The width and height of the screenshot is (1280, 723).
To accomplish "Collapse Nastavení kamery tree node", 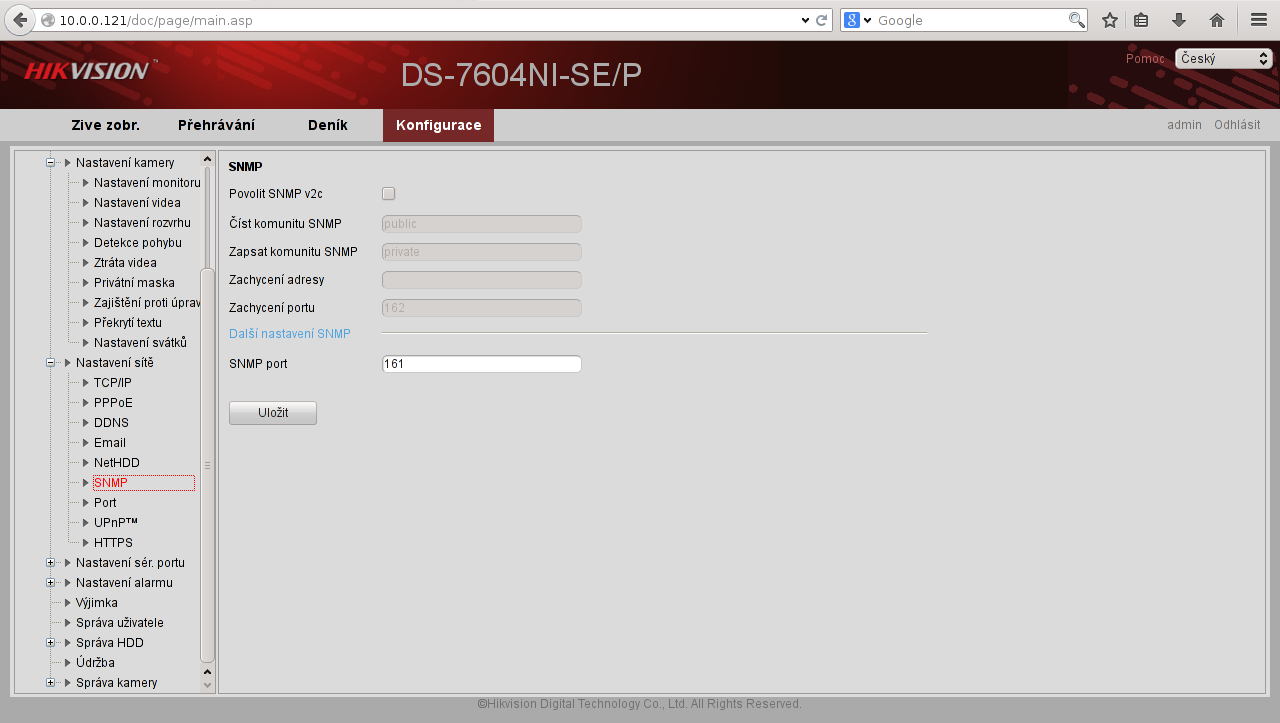I will click(50, 163).
